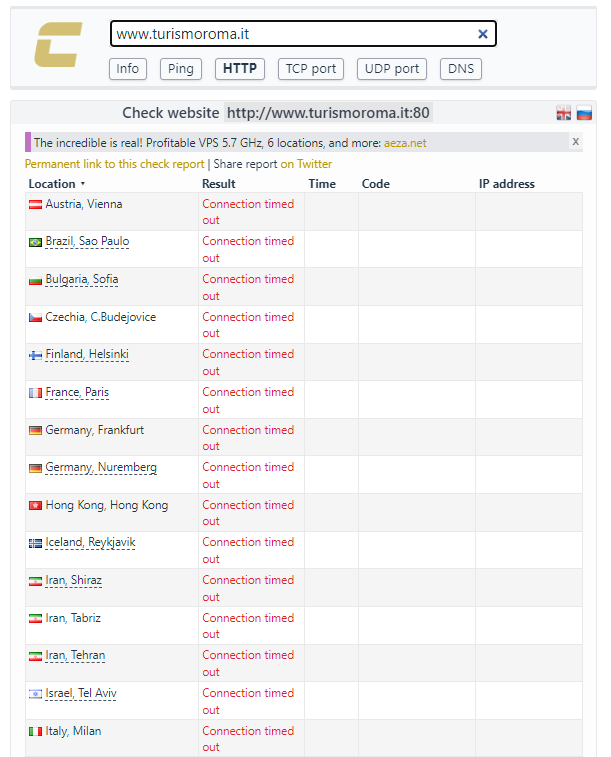Open the permanent link to this check report
This screenshot has height=757, width=611.
[x=114, y=164]
